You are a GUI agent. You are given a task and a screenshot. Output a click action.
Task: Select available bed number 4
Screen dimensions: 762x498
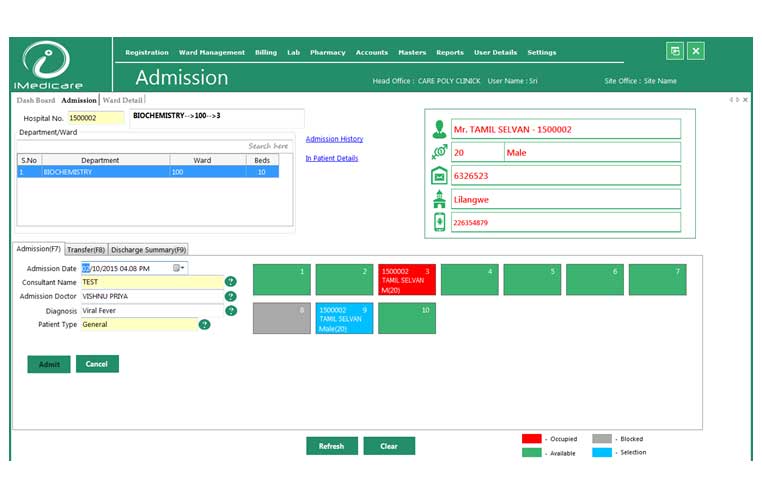[x=468, y=280]
